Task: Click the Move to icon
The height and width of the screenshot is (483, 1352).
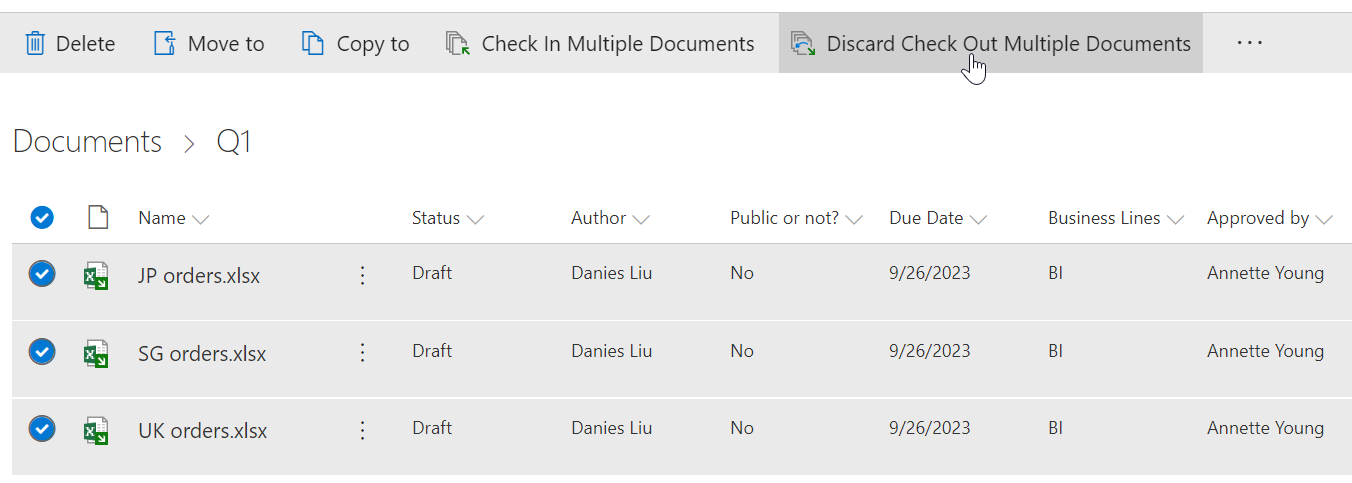Action: pos(164,43)
